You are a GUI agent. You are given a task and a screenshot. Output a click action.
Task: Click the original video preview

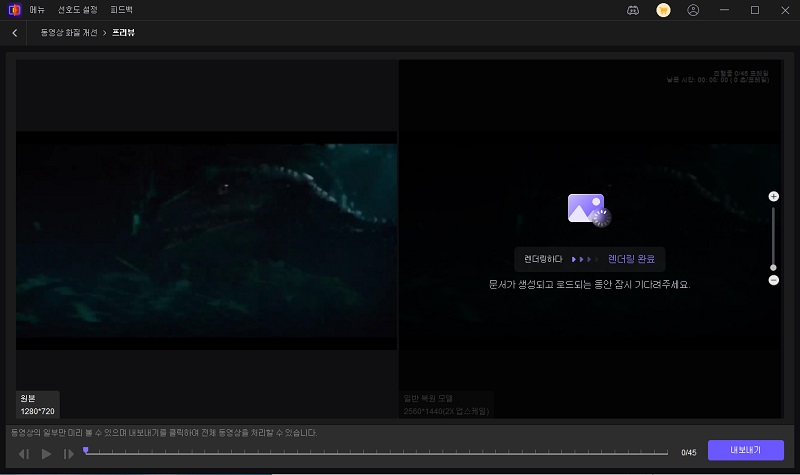coord(206,240)
